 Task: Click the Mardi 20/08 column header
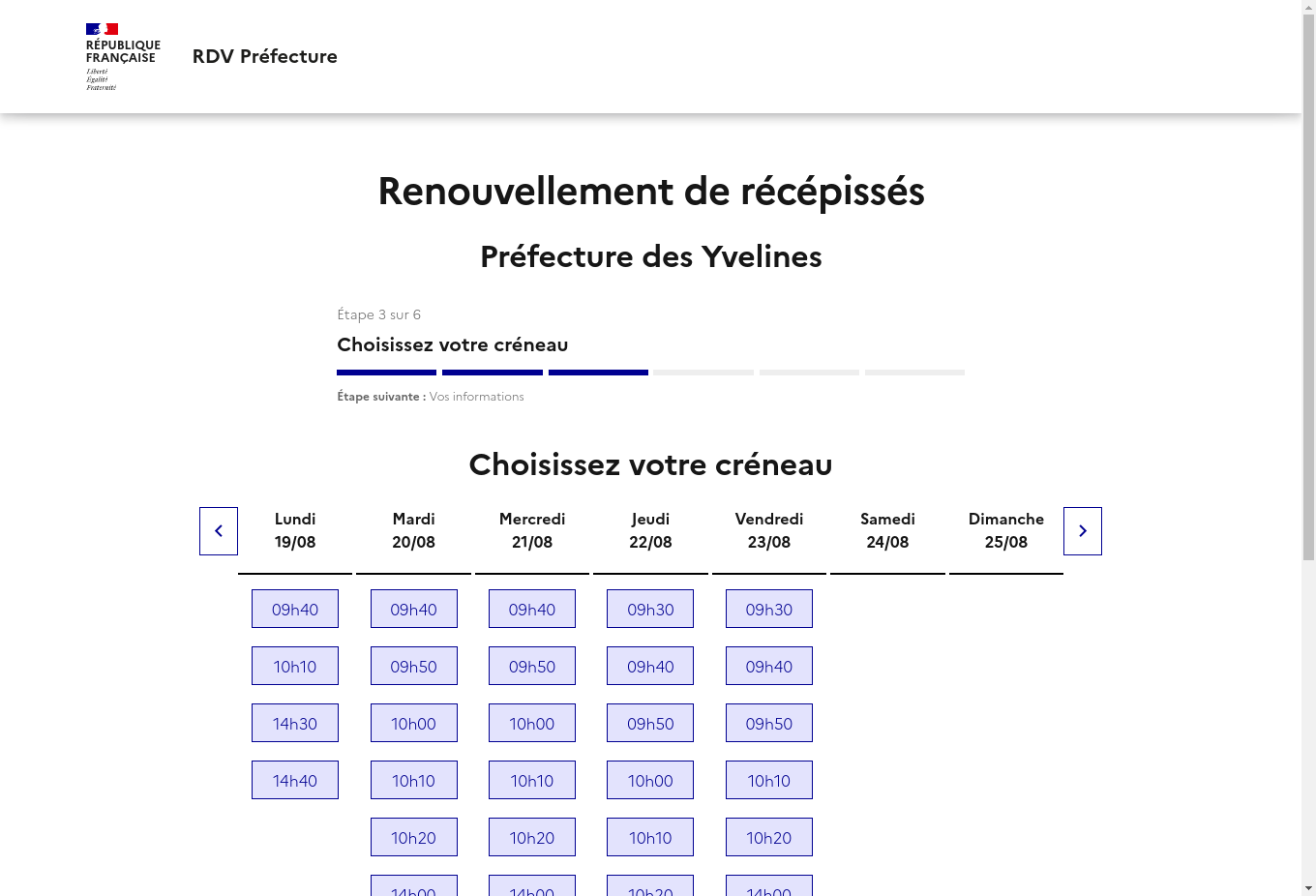[414, 530]
